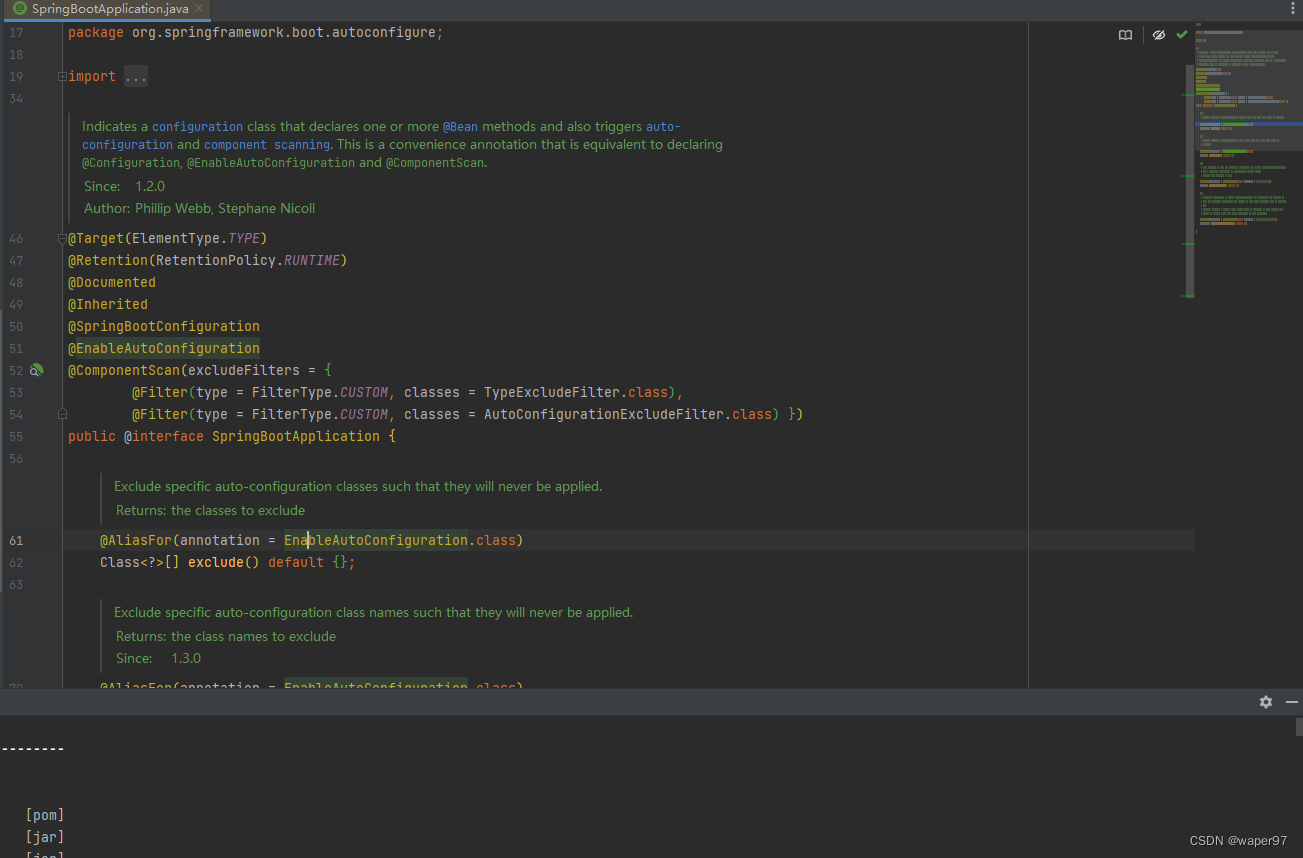
Task: Open '@EnableAutoConfiguration' reference in doc comment
Action: [x=270, y=163]
